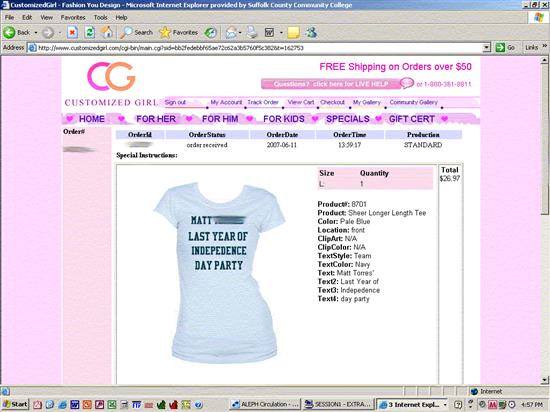Expand the Mail button dropdown arrow
This screenshot has width=550, height=412.
click(x=240, y=33)
